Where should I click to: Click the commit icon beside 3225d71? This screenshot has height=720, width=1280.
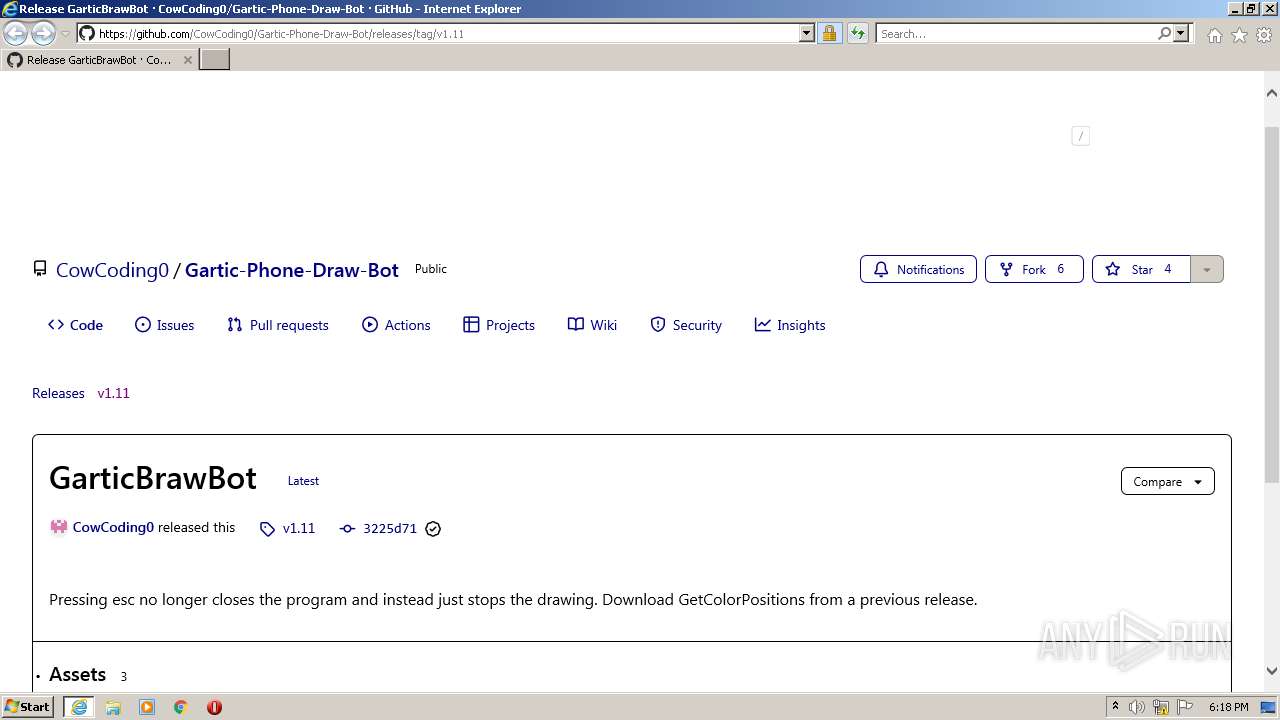point(347,529)
